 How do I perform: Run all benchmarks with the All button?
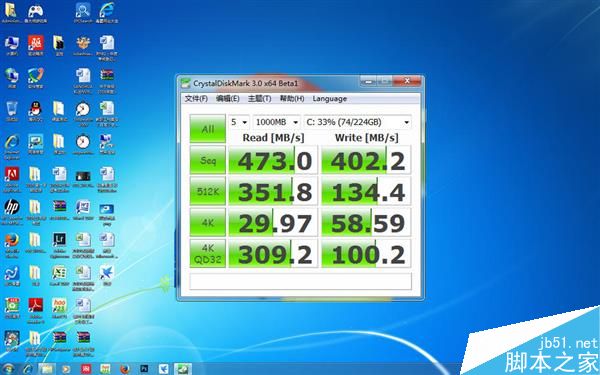click(x=208, y=129)
